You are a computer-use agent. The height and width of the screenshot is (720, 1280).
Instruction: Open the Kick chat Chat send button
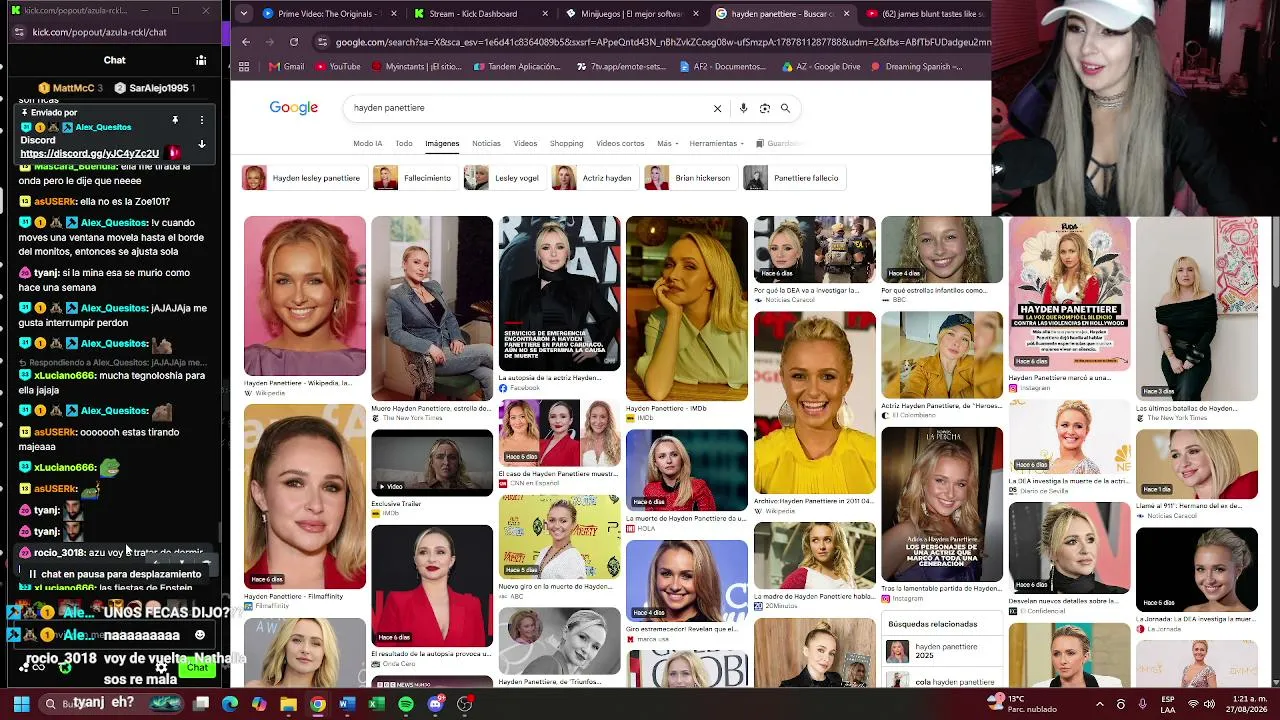pos(197,667)
